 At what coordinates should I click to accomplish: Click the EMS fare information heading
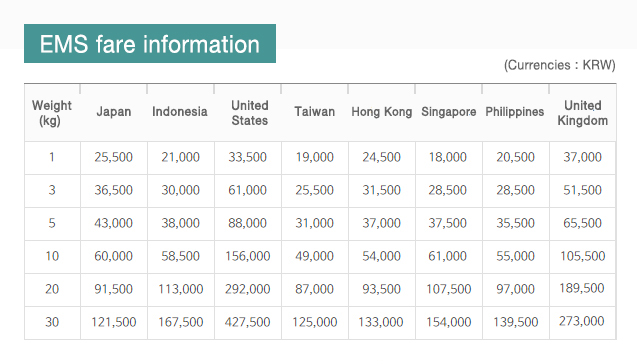pos(150,44)
